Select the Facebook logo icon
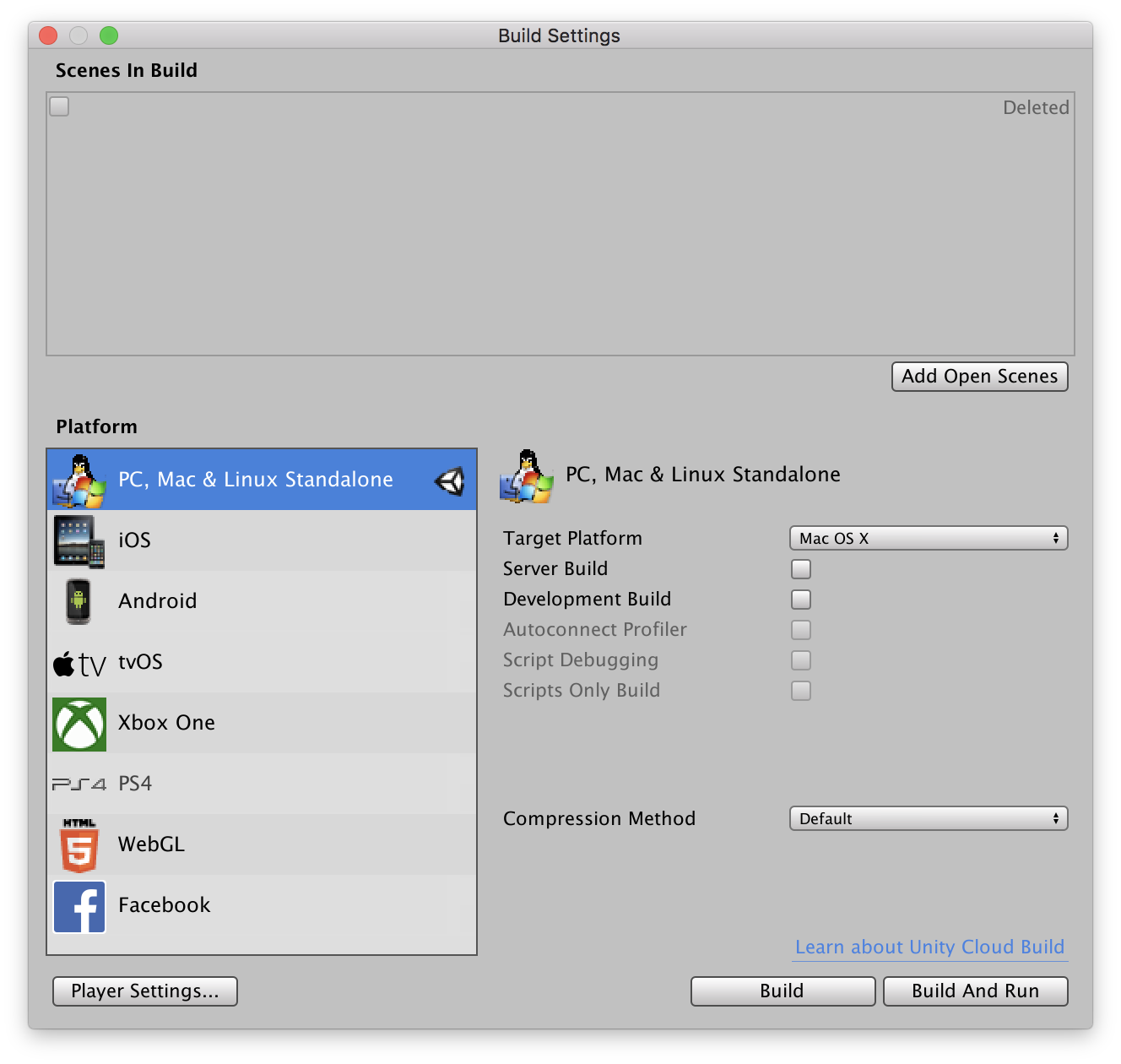The image size is (1121, 1064). tap(79, 906)
